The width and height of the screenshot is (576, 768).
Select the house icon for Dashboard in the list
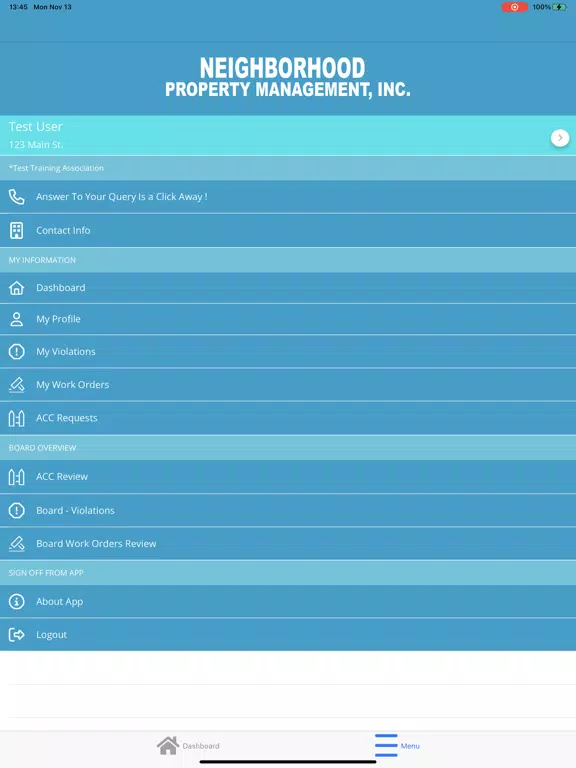pyautogui.click(x=17, y=288)
